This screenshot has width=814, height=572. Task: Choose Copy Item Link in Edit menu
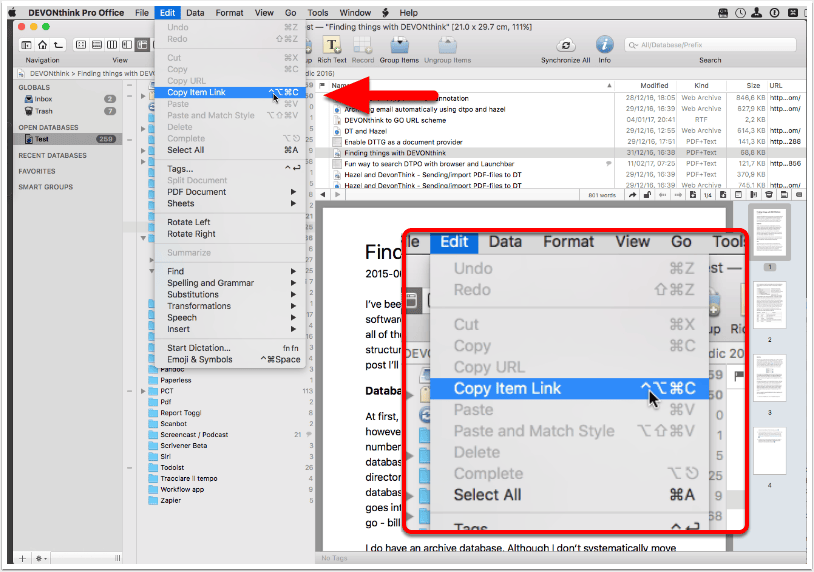coord(229,92)
